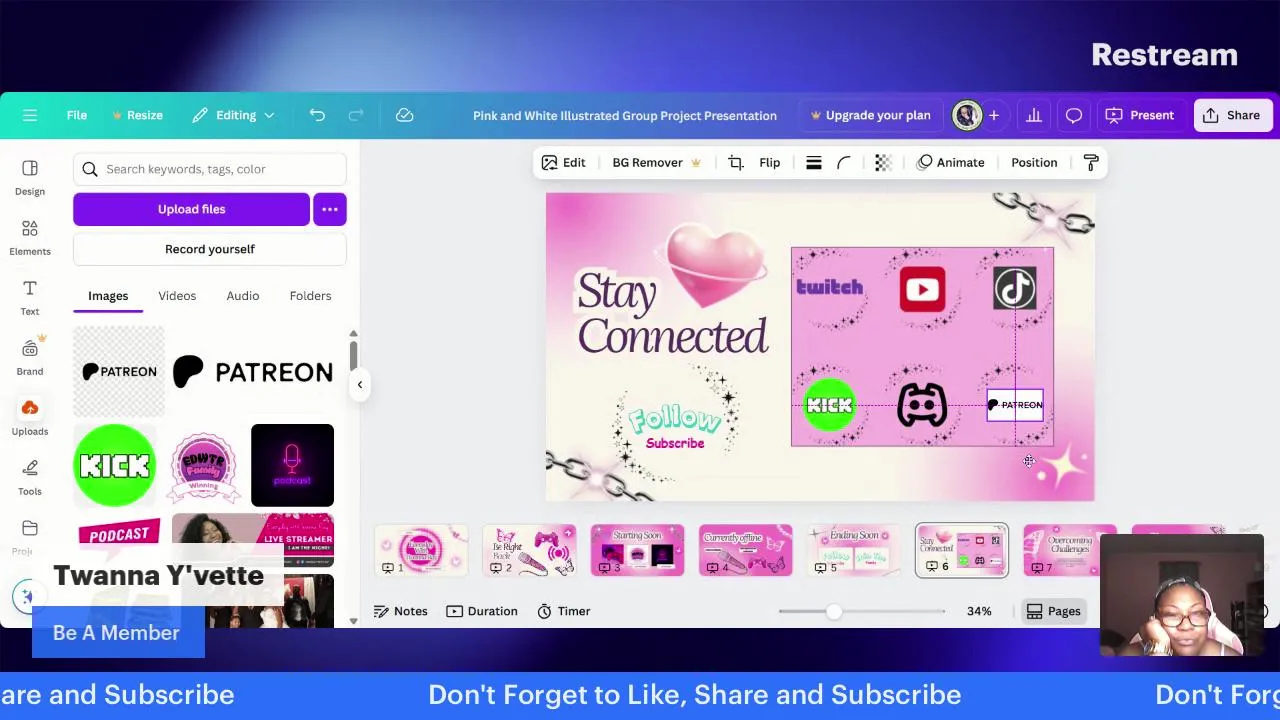
Task: Open the hamburger main menu
Action: [30, 115]
